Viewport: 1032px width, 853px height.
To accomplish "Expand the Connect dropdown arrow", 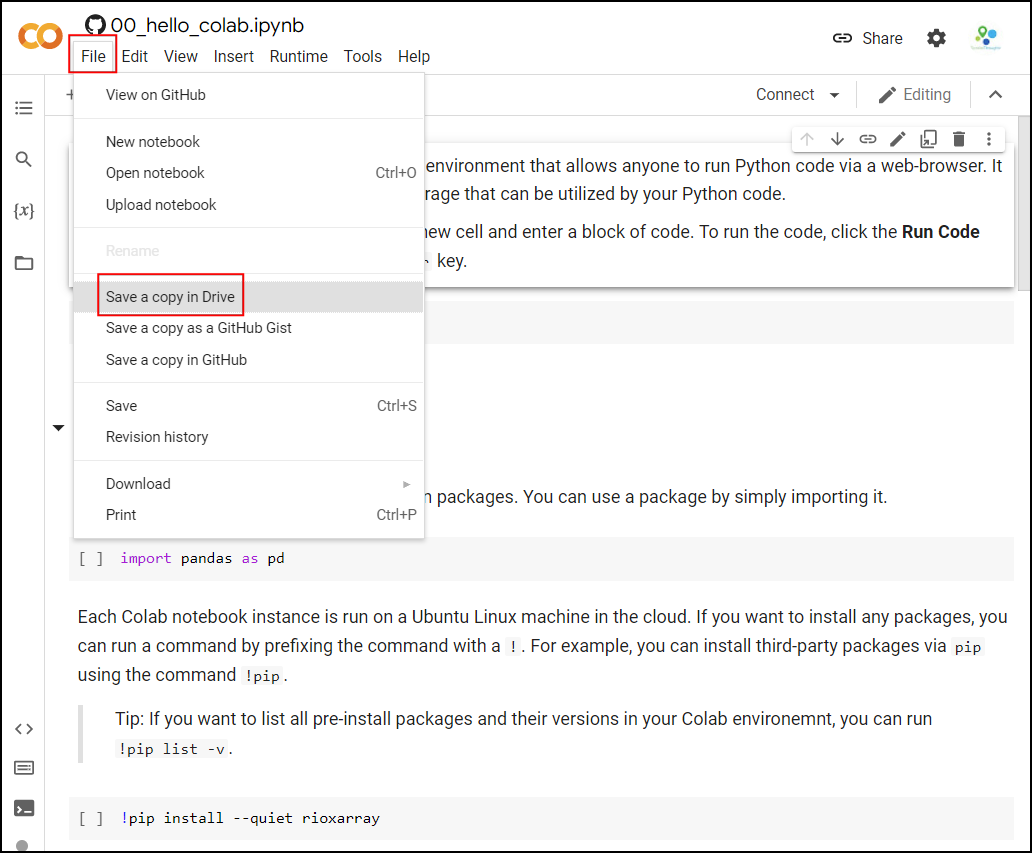I will click(x=834, y=95).
